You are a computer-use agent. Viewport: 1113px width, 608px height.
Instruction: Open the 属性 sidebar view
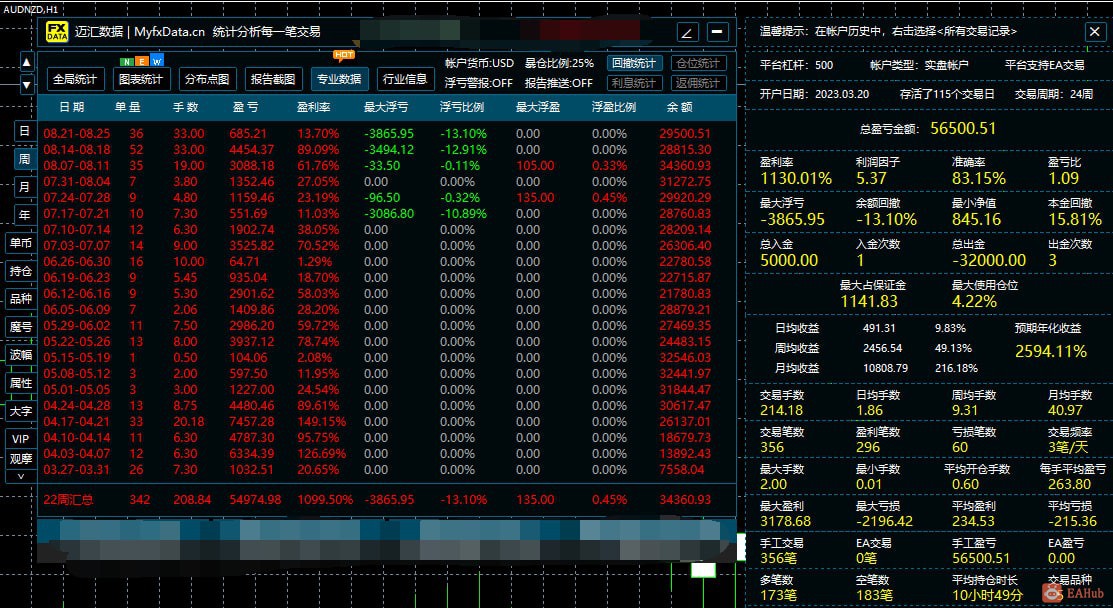click(21, 383)
